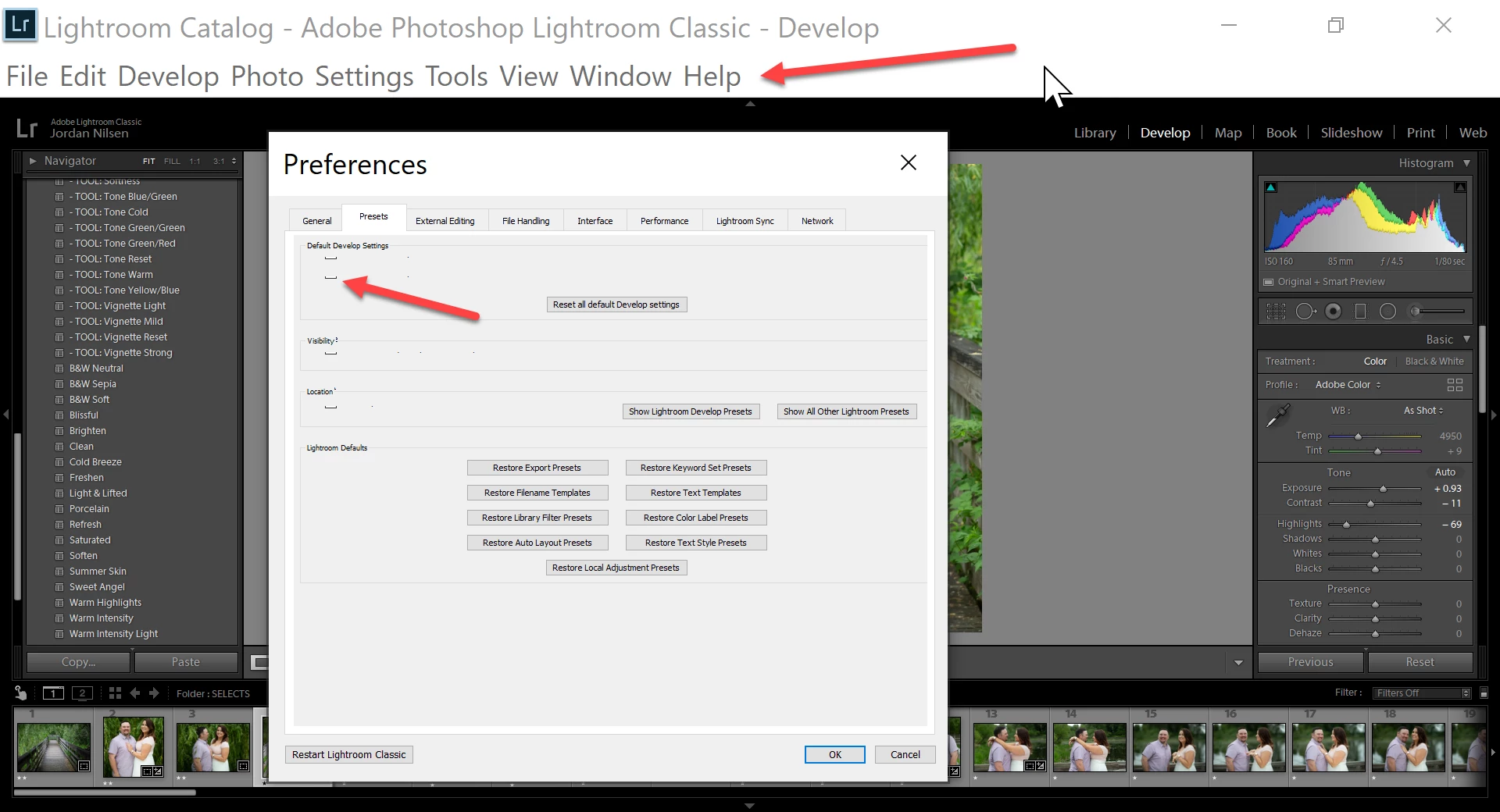The height and width of the screenshot is (812, 1500).
Task: Click the touch workspace hand icon
Action: pyautogui.click(x=21, y=693)
